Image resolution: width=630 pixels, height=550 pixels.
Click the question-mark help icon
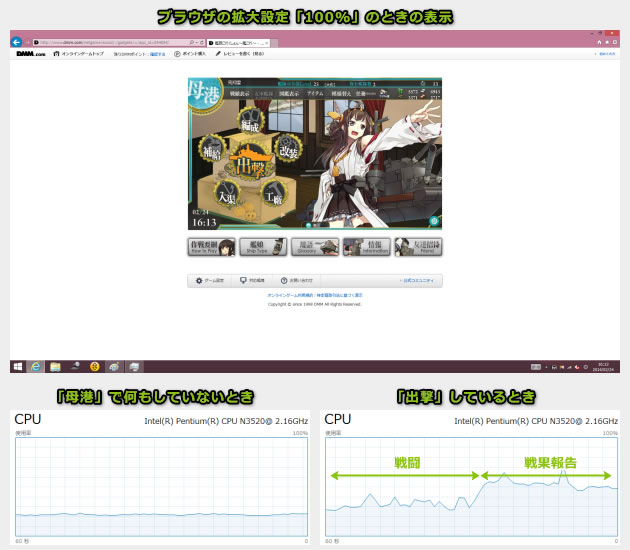[284, 280]
